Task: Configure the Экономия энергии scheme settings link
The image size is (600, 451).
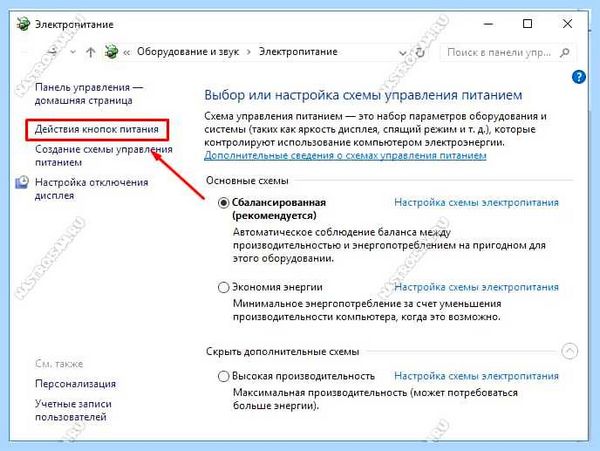Action: click(x=476, y=287)
